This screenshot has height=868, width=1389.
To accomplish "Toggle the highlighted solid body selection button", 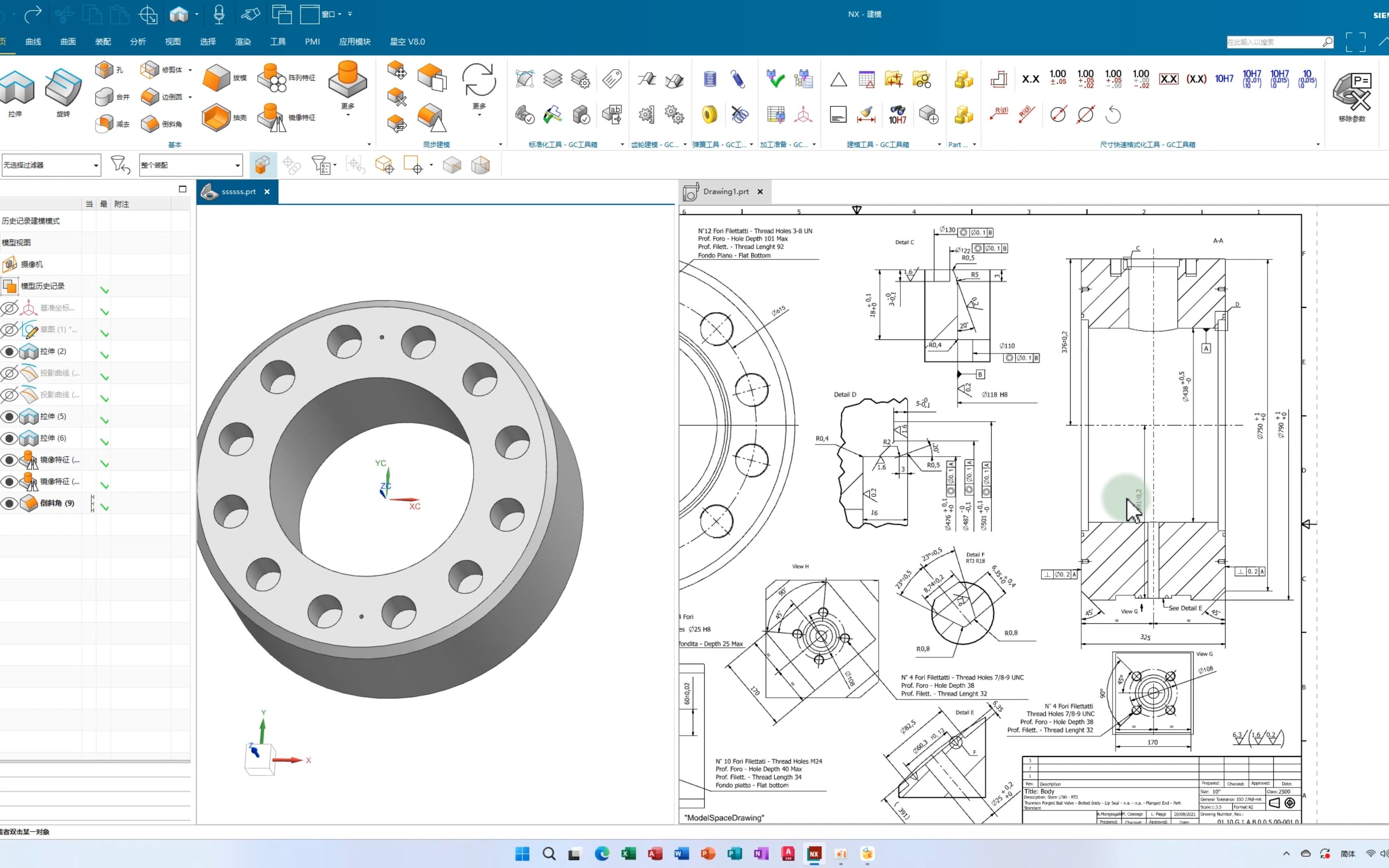I will tap(263, 165).
